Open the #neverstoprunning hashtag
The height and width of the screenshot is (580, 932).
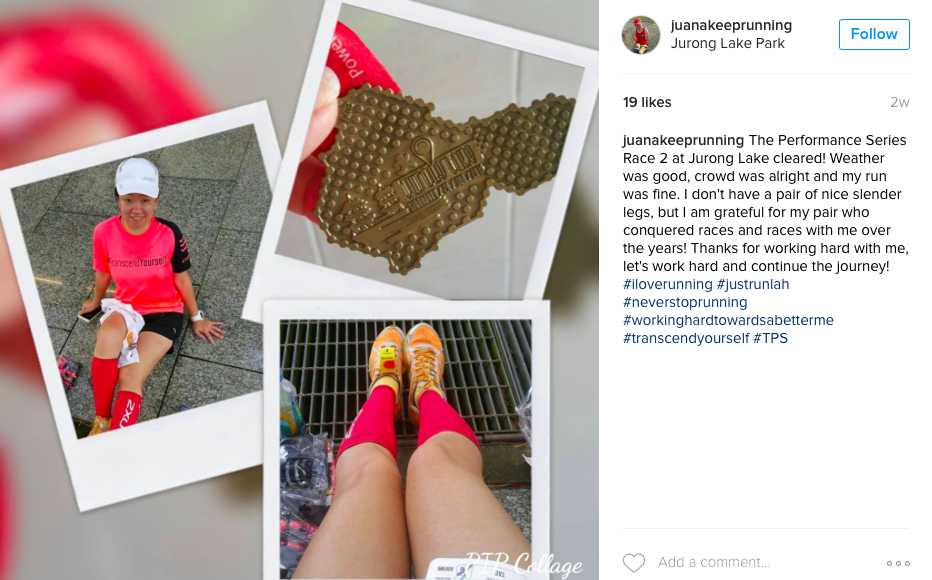point(685,302)
